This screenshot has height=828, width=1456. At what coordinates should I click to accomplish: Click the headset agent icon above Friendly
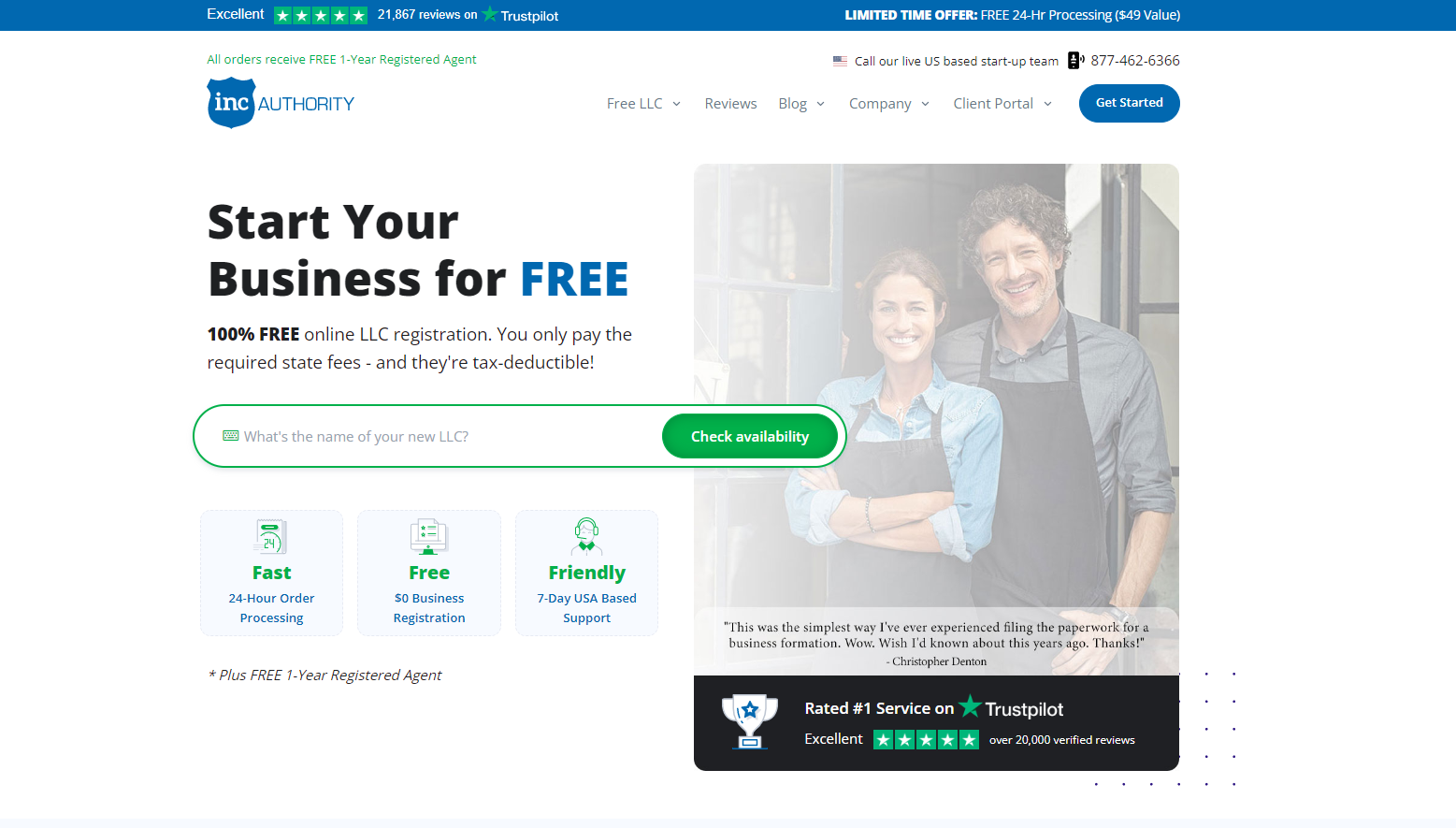click(x=586, y=536)
